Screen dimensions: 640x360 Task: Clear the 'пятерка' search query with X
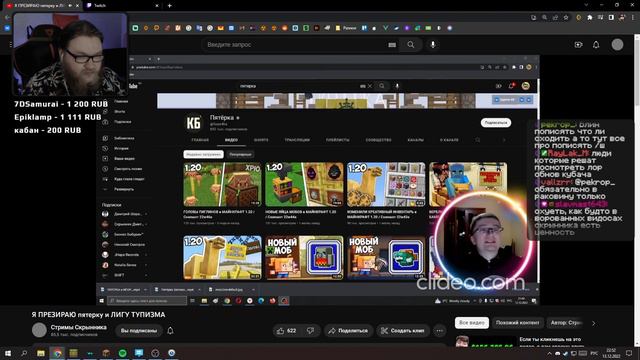click(x=370, y=86)
